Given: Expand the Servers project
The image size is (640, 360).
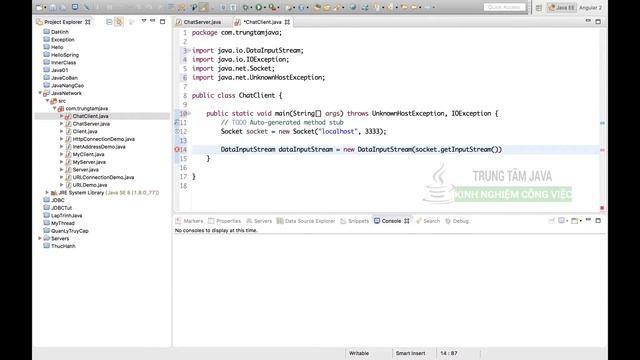Looking at the screenshot, I should coord(40,238).
